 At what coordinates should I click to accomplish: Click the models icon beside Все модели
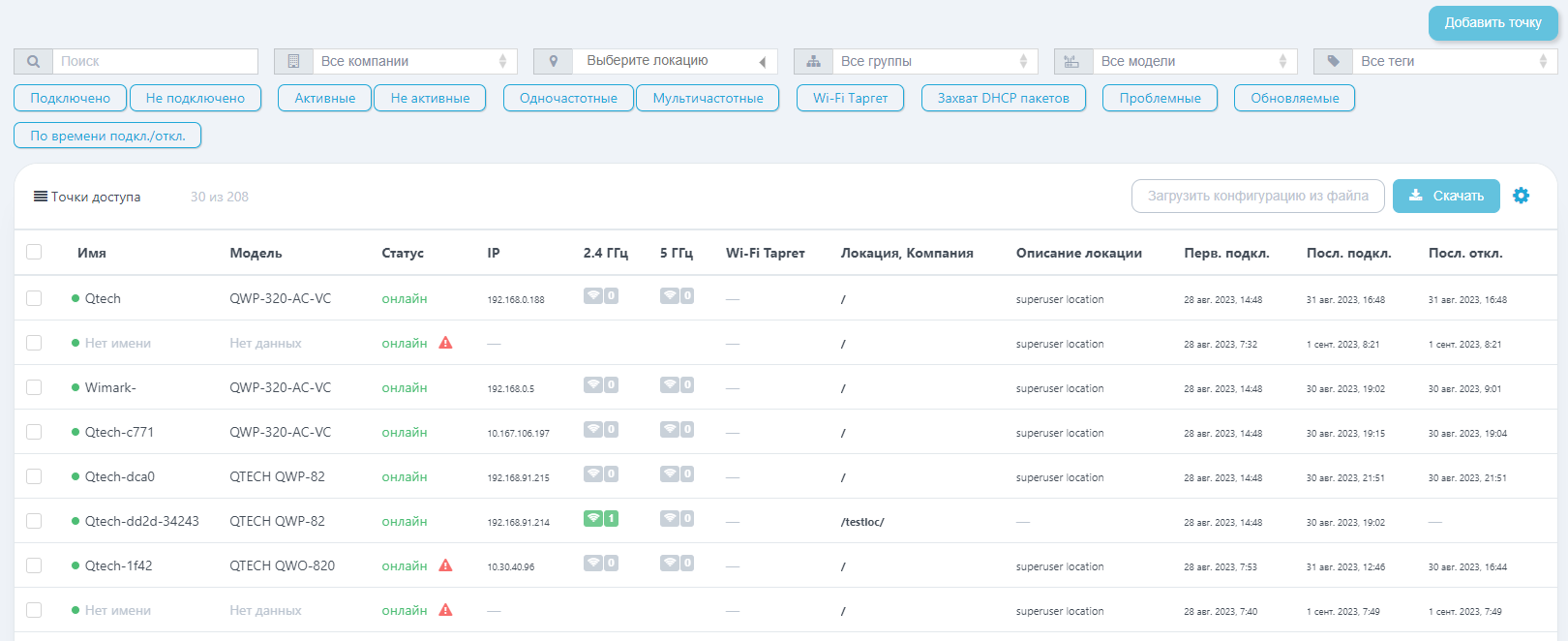coord(1072,61)
